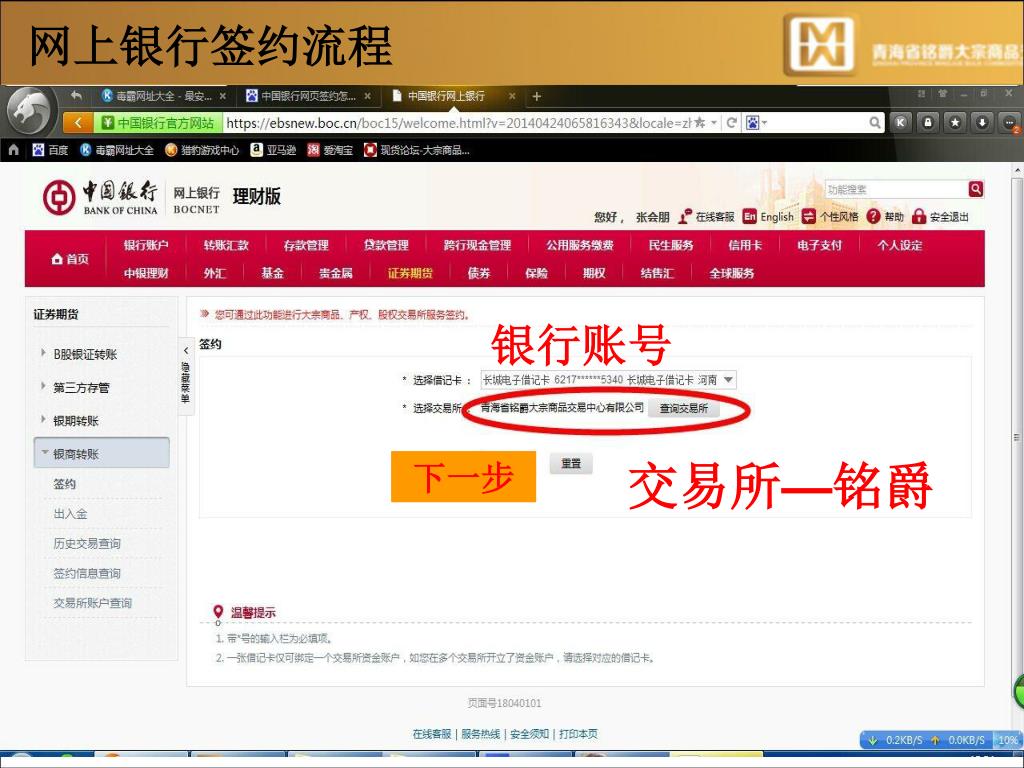
Task: Click the browser home icon in bookmarks bar
Action: click(x=13, y=150)
